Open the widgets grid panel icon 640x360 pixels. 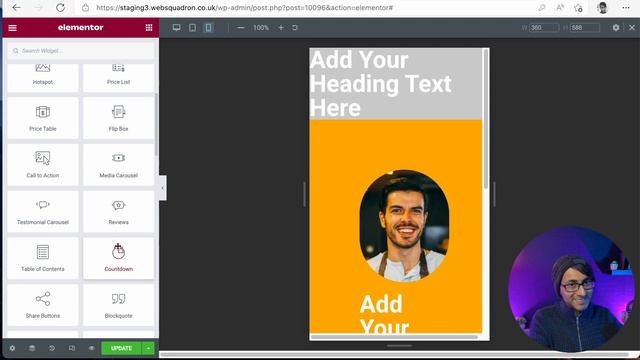pos(149,27)
